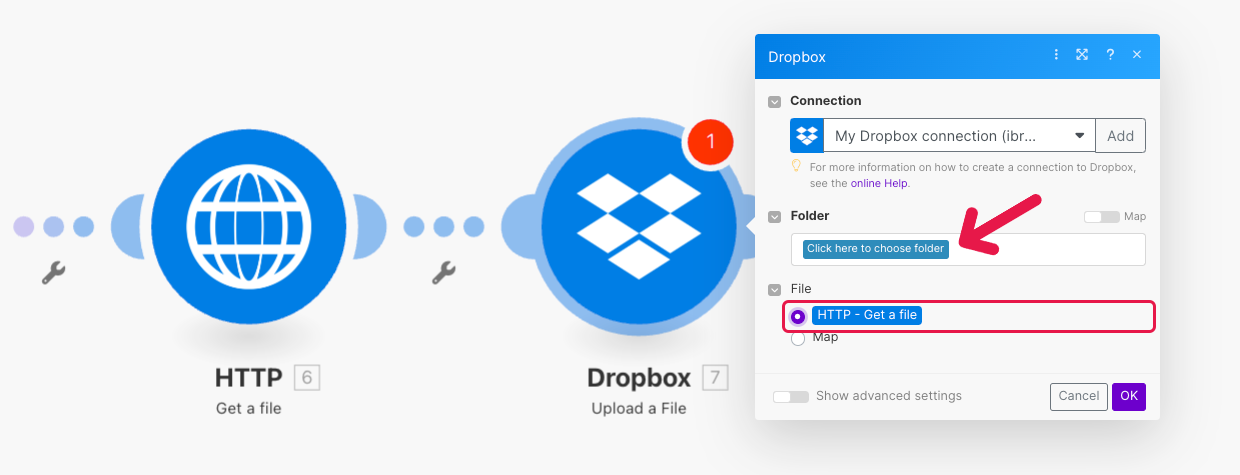Open the Dropbox panel three-dot options menu
Viewport: 1240px width, 475px height.
(x=1056, y=55)
